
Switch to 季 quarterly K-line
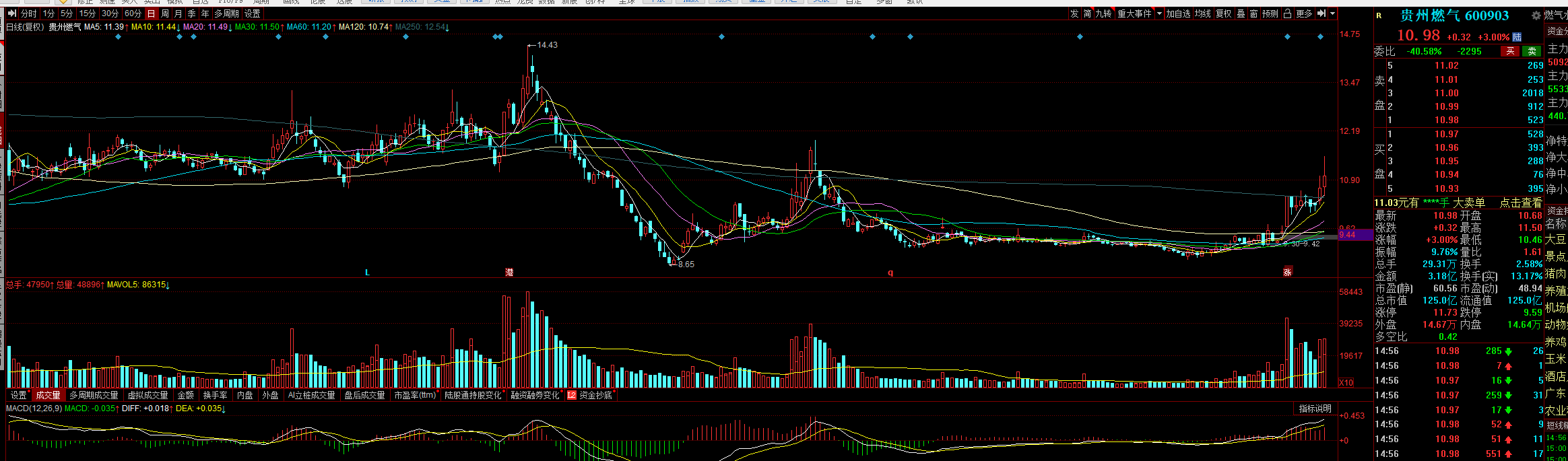[x=192, y=13]
